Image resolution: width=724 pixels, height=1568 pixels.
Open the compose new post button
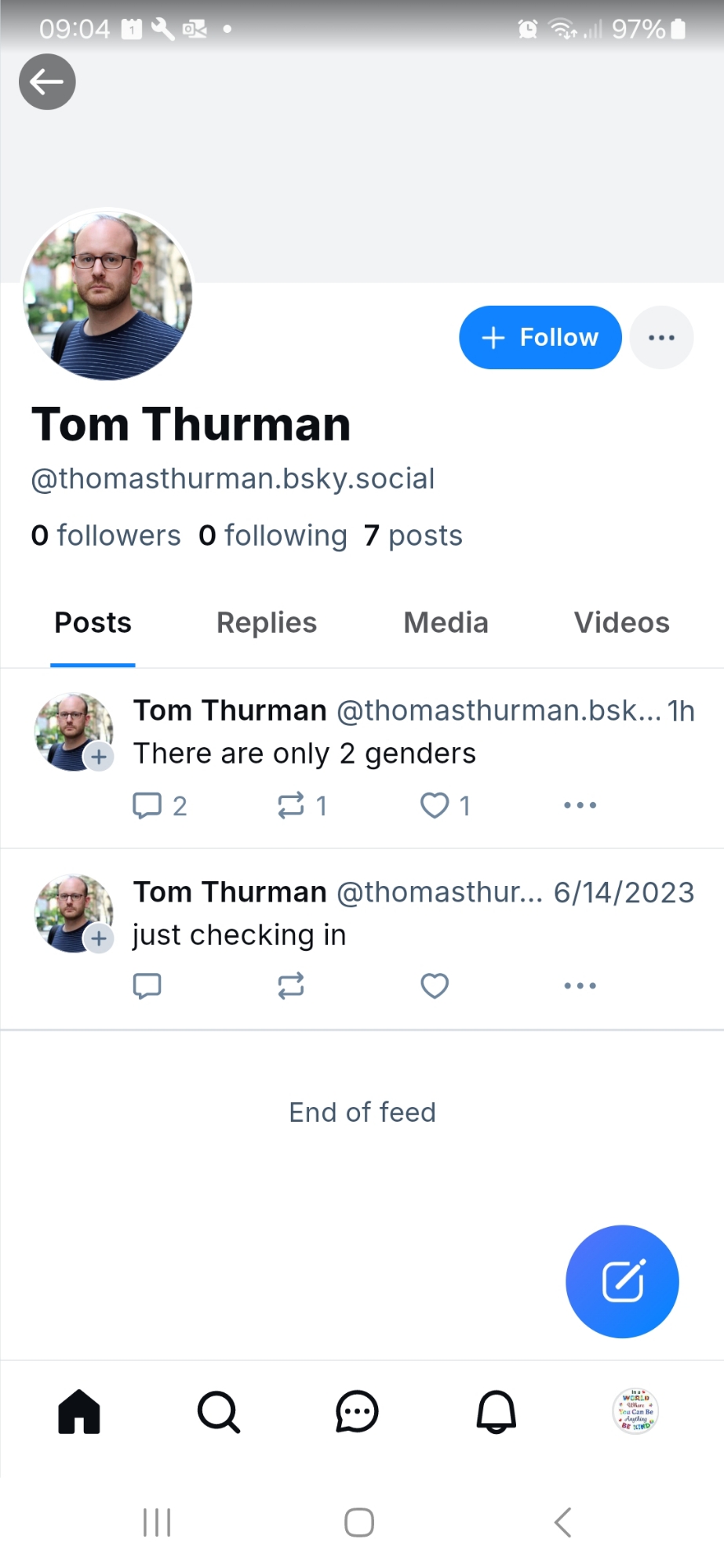coord(622,1281)
